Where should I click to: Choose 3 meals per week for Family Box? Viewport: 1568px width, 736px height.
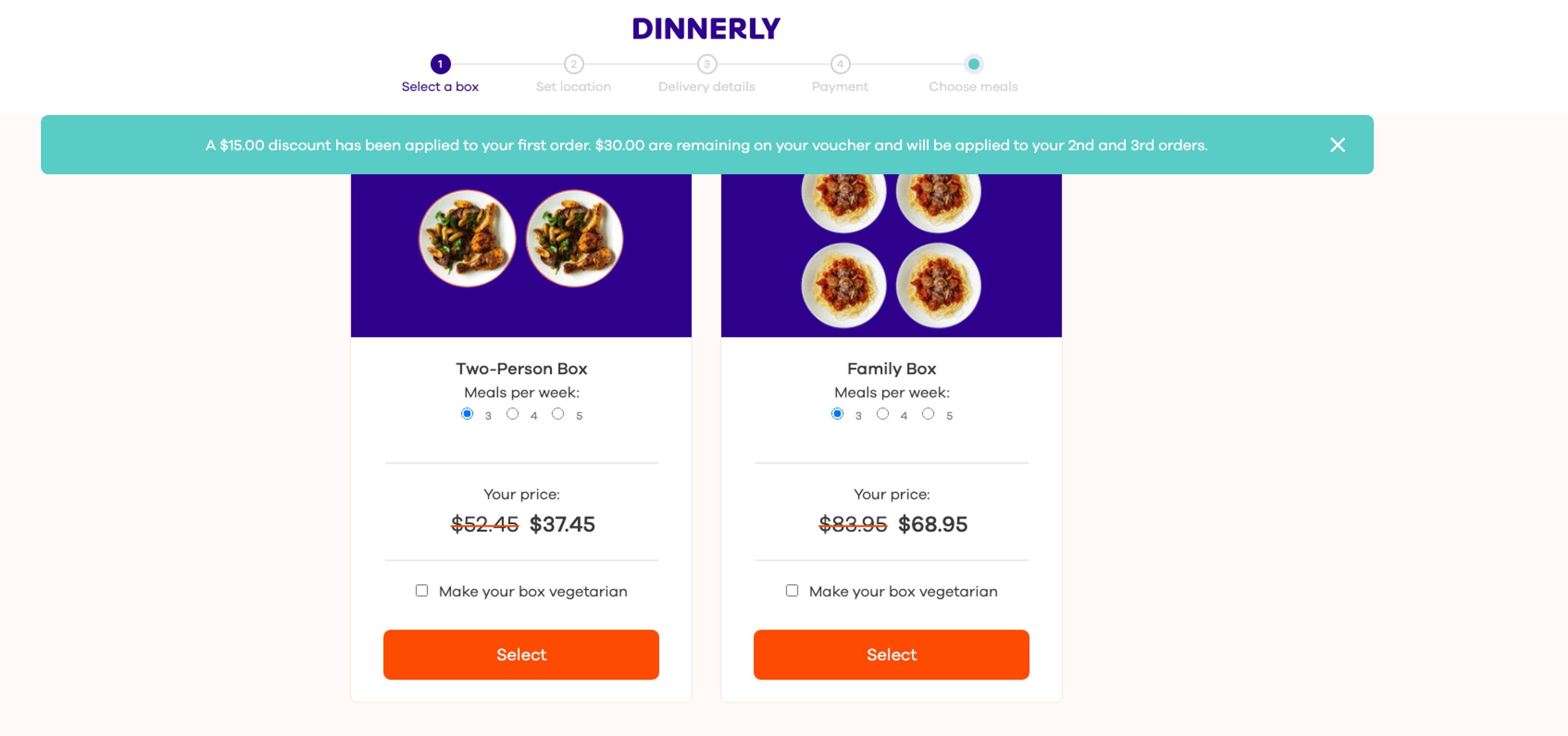(x=837, y=414)
